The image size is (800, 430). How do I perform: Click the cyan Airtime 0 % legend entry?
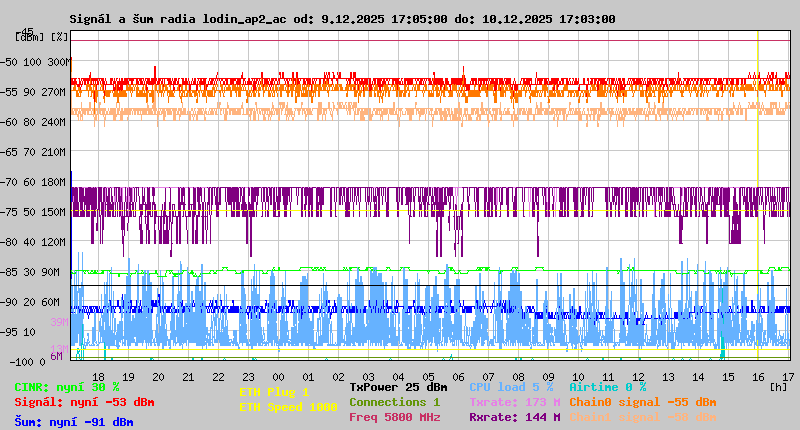coord(607,387)
